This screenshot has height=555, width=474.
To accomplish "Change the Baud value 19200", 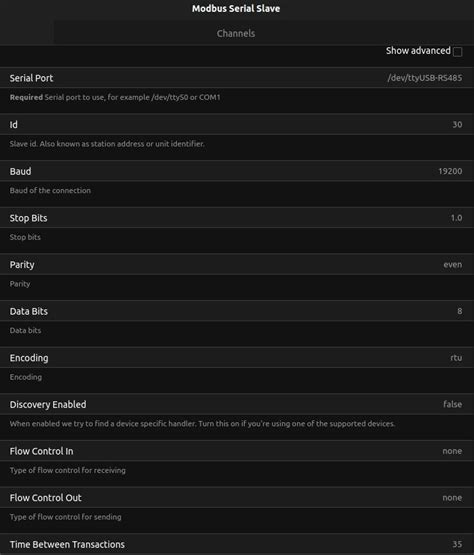I will point(450,171).
